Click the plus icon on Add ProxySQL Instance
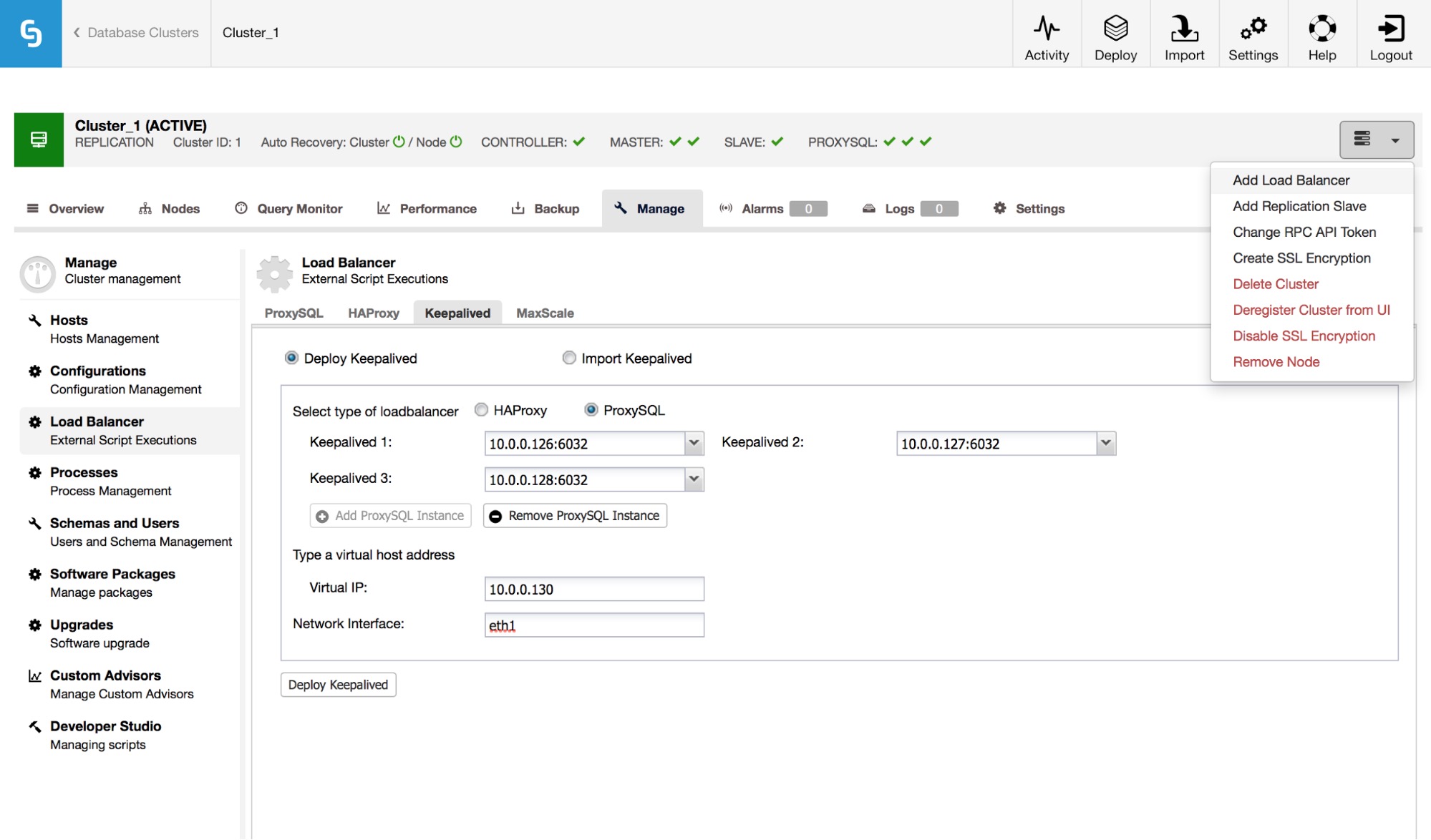 (322, 516)
